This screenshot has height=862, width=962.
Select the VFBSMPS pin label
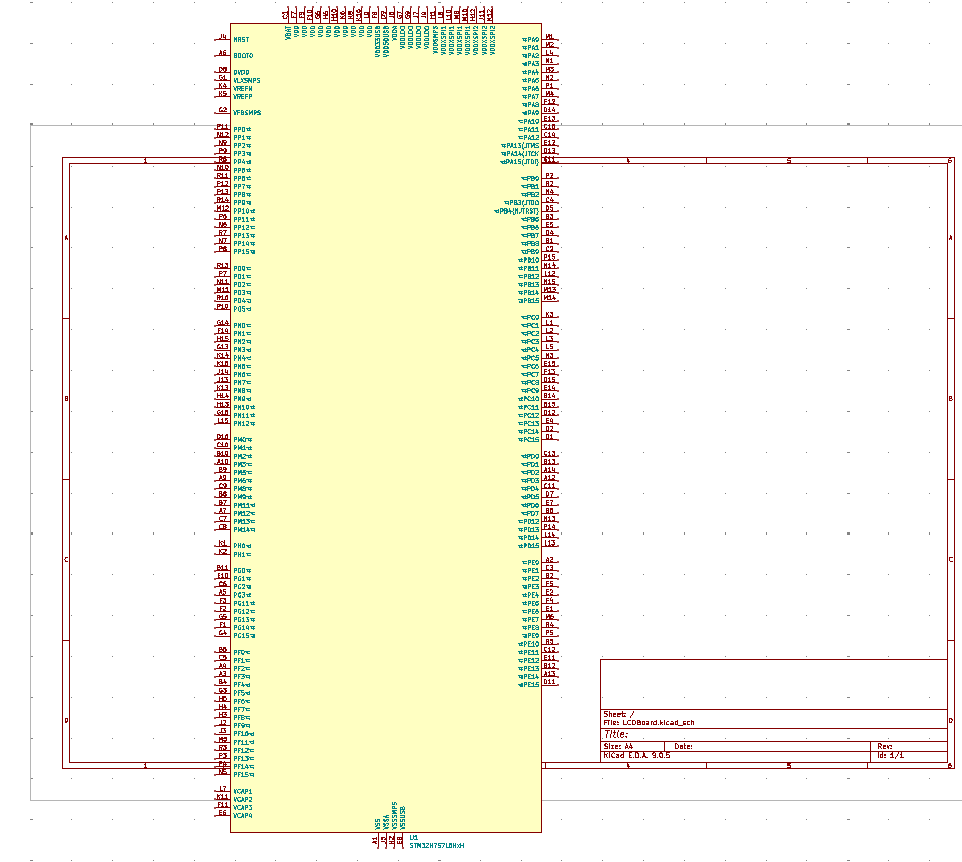coord(247,113)
